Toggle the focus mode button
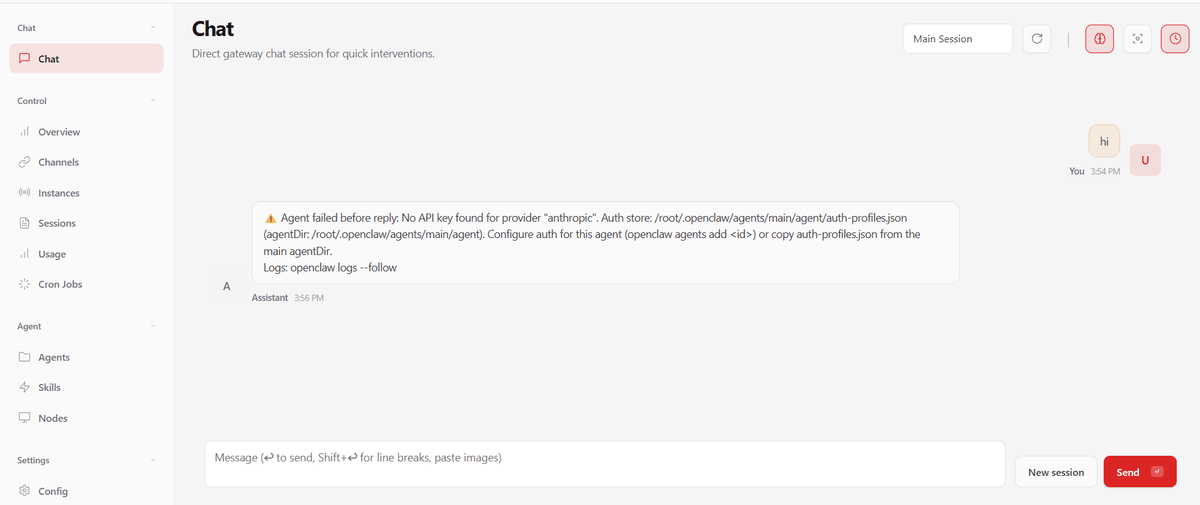 (x=1137, y=39)
